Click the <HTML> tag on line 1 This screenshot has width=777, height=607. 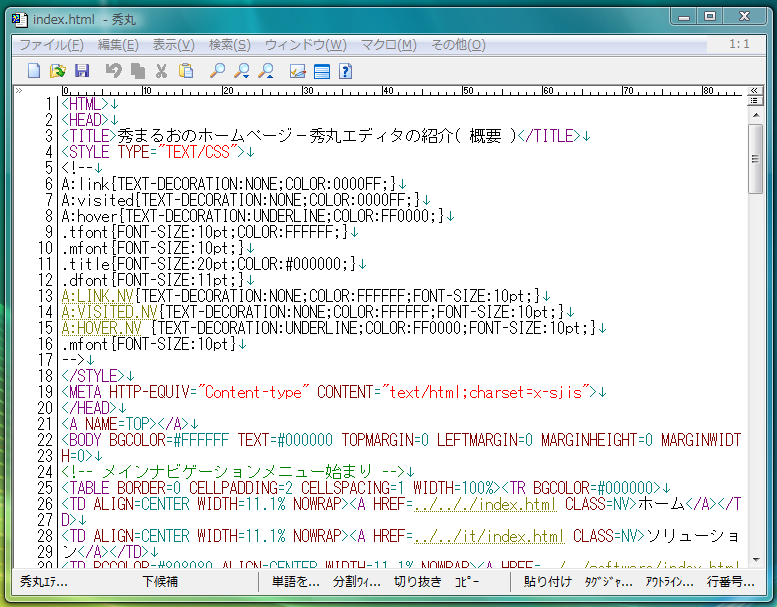(85, 104)
